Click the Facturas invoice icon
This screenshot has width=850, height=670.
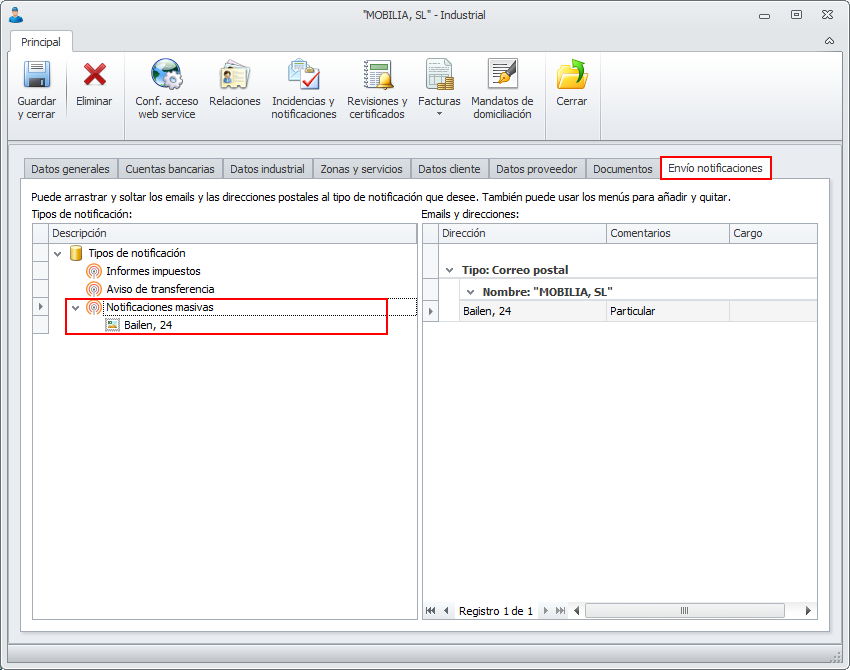(439, 74)
